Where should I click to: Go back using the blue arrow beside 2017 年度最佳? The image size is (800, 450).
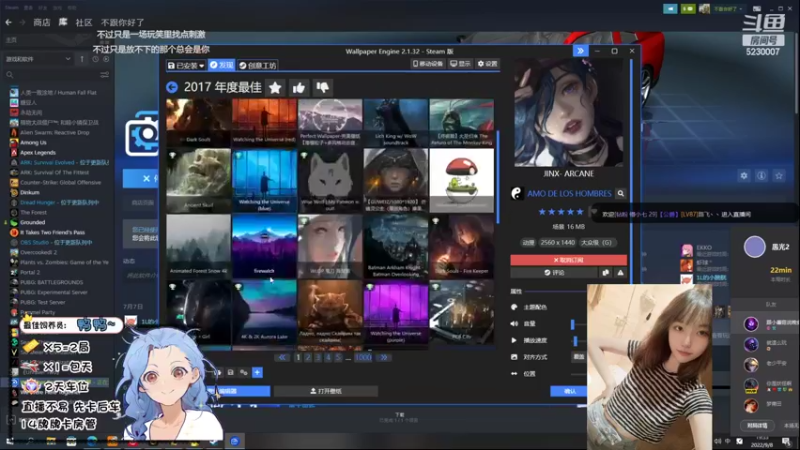click(x=172, y=87)
